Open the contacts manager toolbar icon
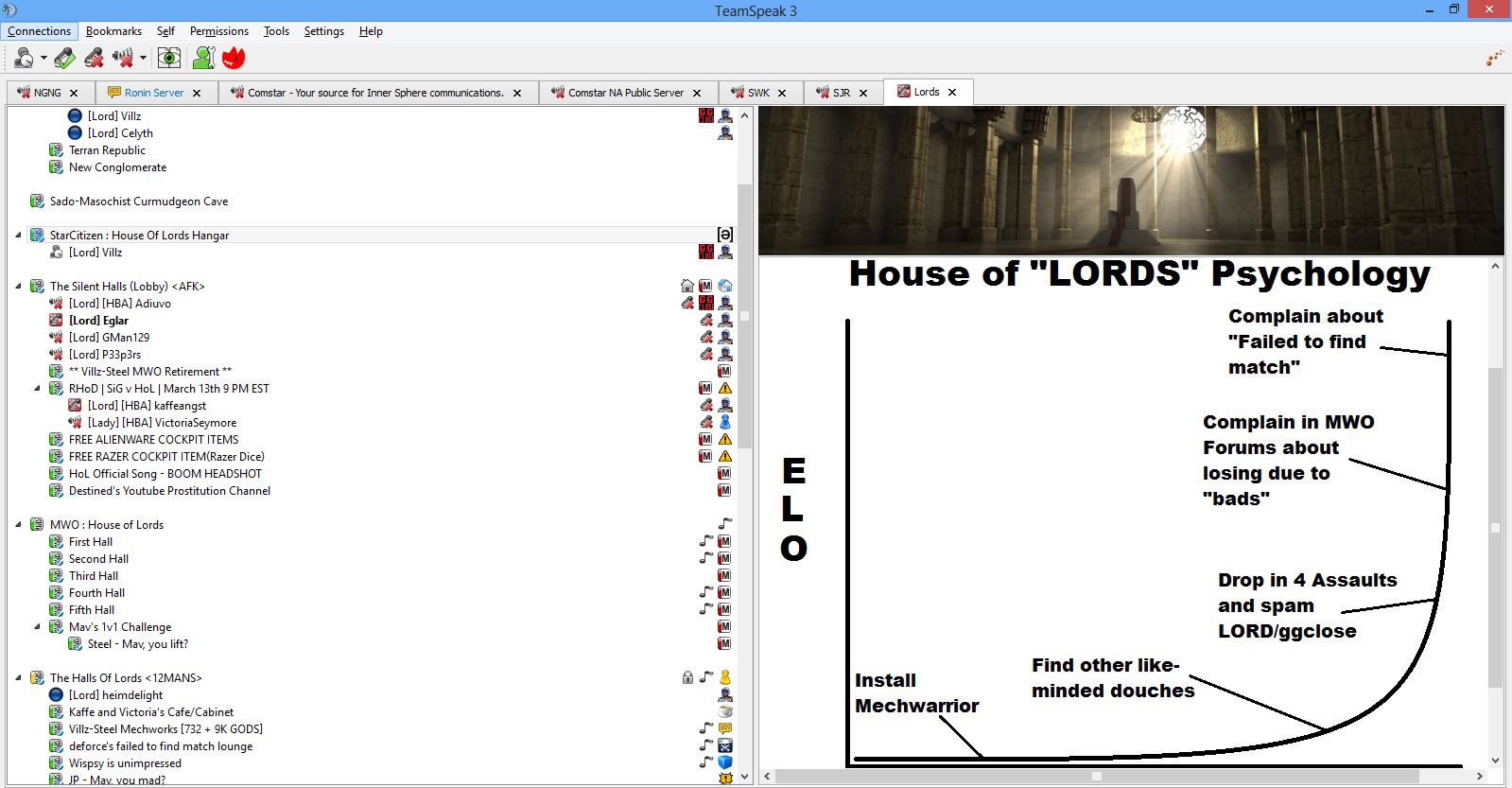This screenshot has height=788, width=1512. coord(204,59)
